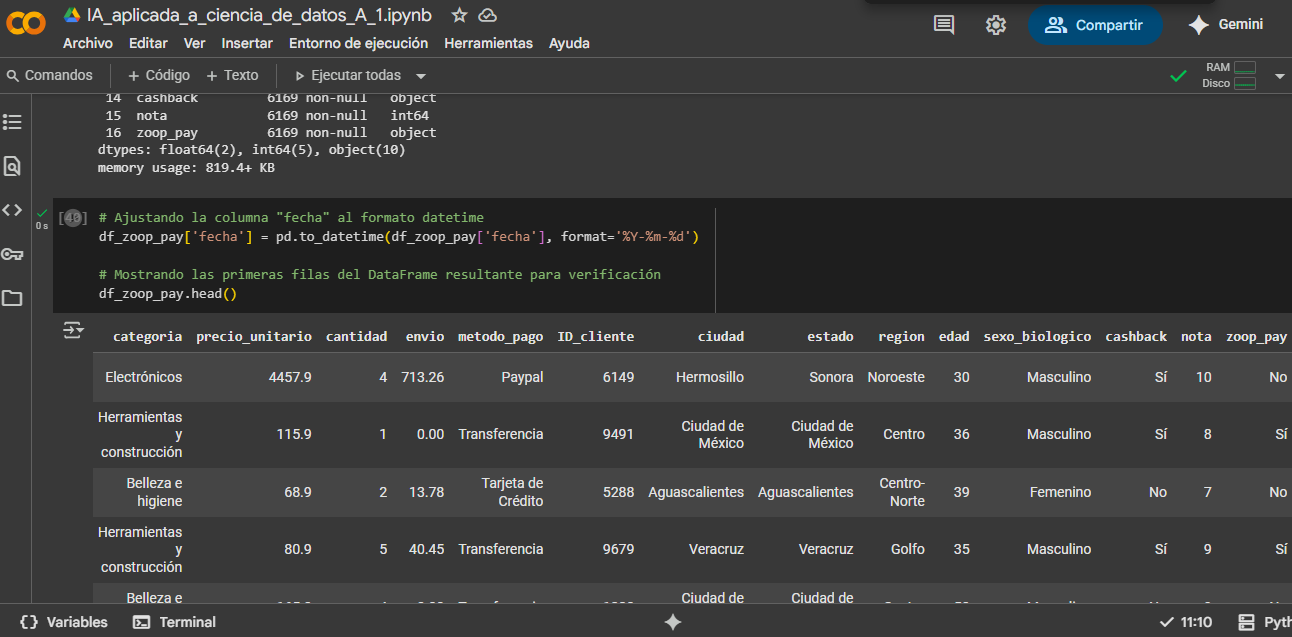Click the Compartir share button
This screenshot has width=1292, height=637.
1095,25
